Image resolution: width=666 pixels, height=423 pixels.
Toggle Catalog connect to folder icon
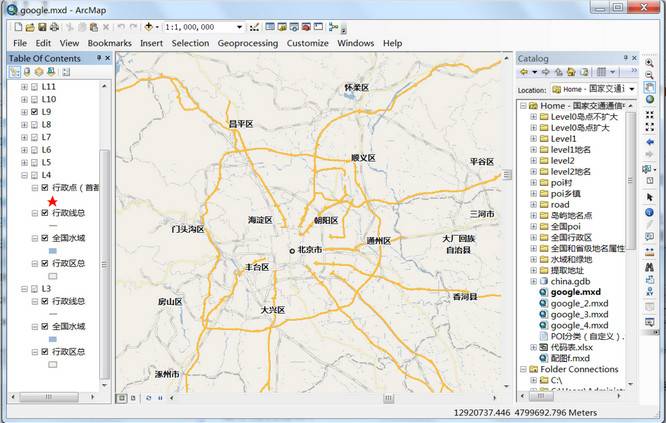[x=584, y=72]
